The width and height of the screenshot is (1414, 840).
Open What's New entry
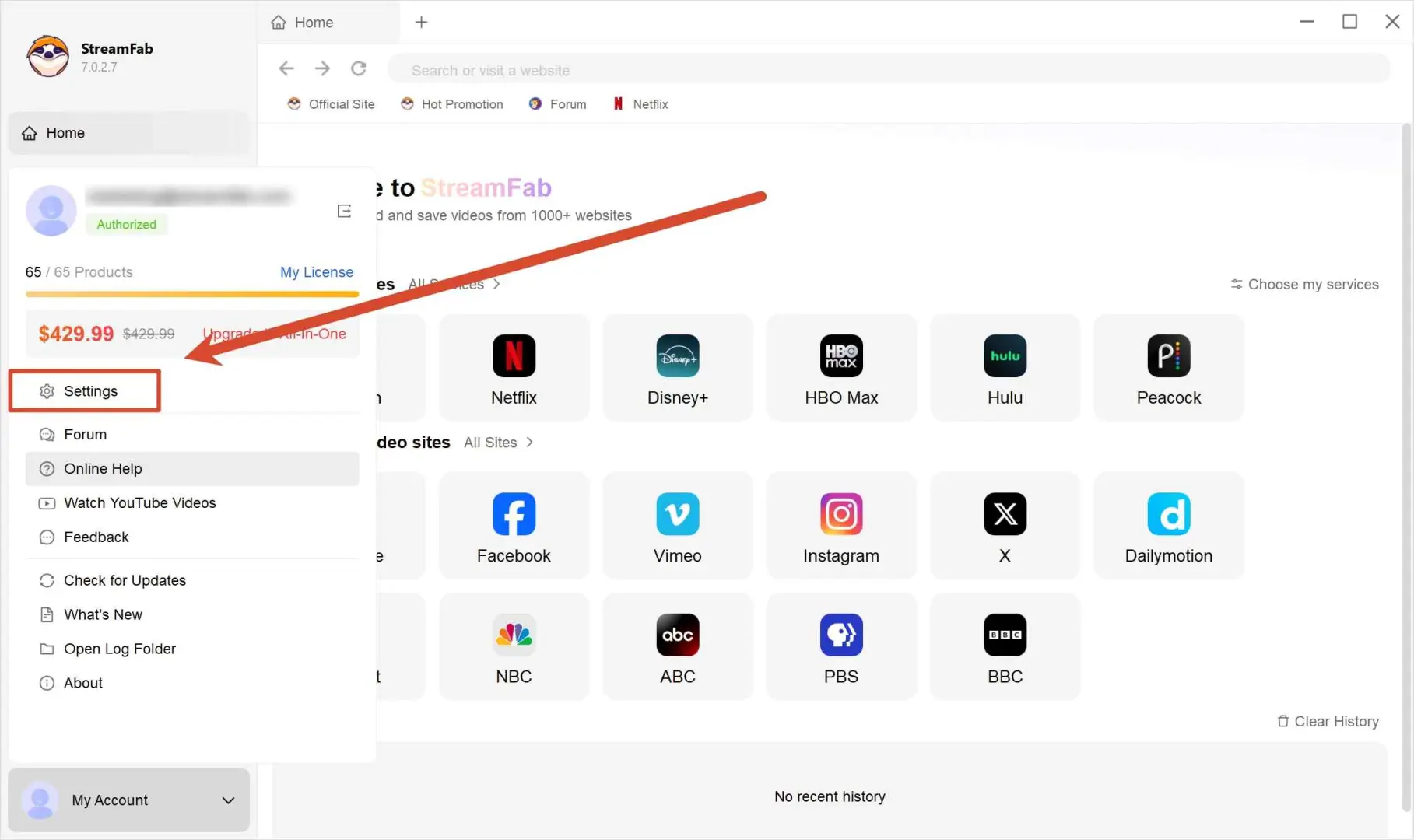pyautogui.click(x=192, y=614)
